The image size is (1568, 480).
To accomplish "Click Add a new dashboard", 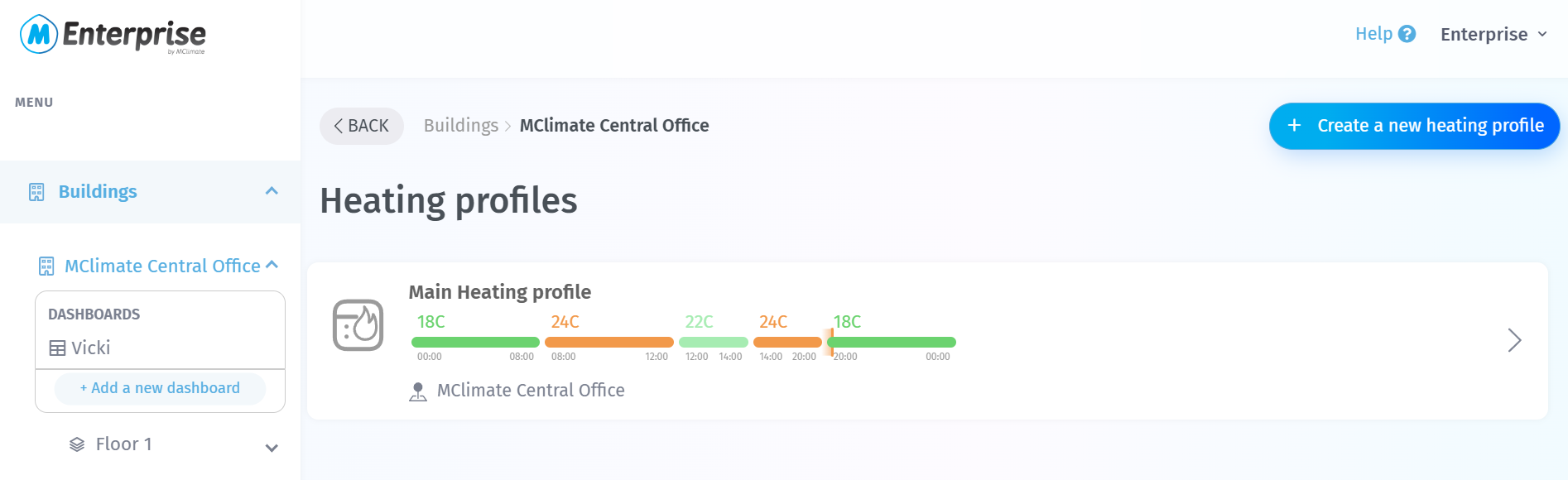I will coord(160,388).
